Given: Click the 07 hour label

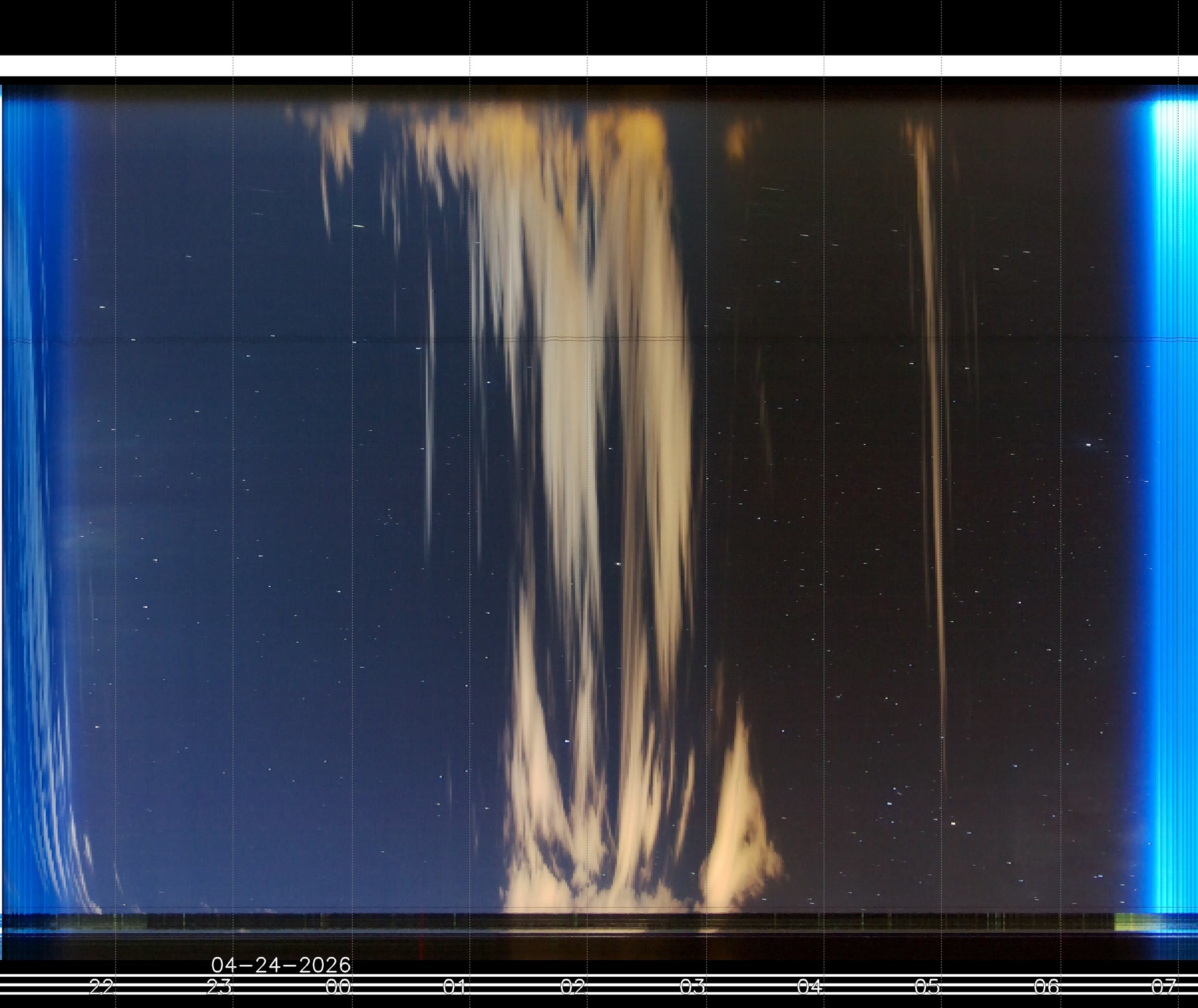Looking at the screenshot, I should pyautogui.click(x=1164, y=987).
